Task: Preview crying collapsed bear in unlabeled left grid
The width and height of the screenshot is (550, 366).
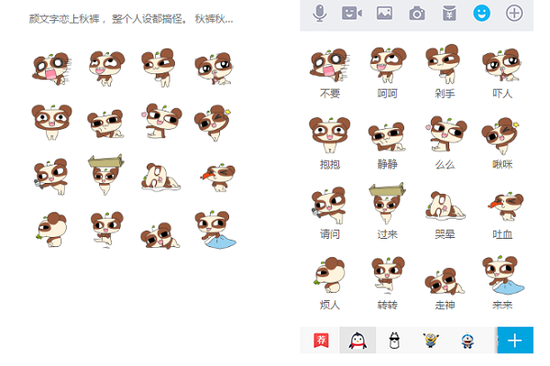Action: click(x=161, y=177)
